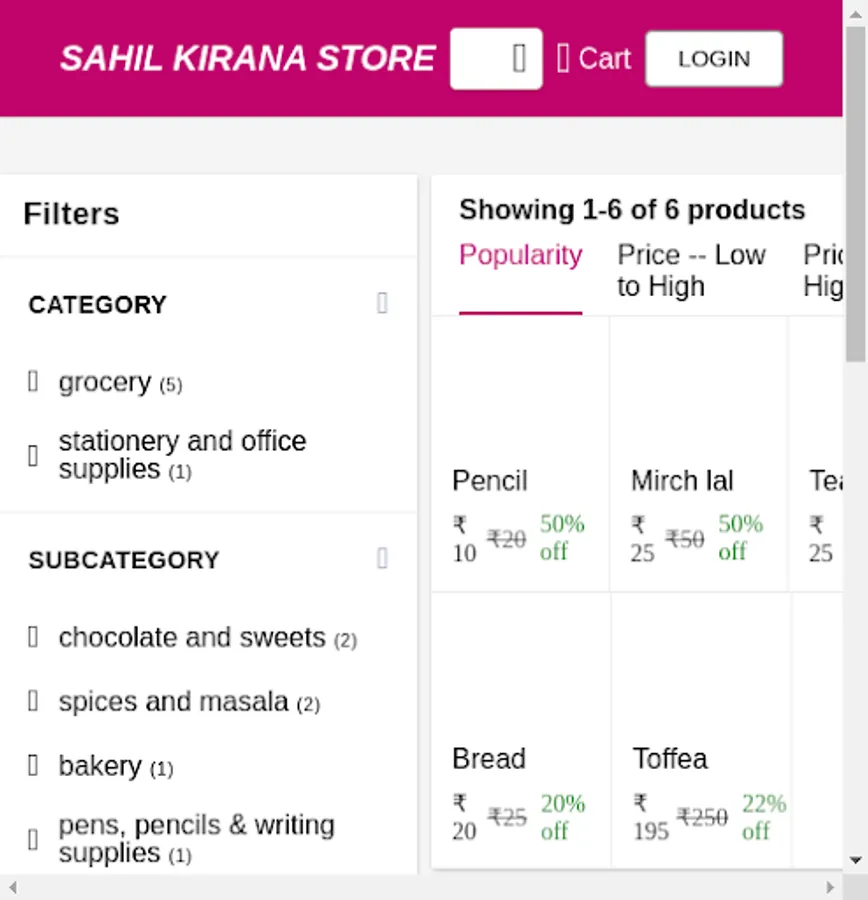Screen dimensions: 868x900
Task: Check the bakery subcategory box
Action: tap(33, 765)
